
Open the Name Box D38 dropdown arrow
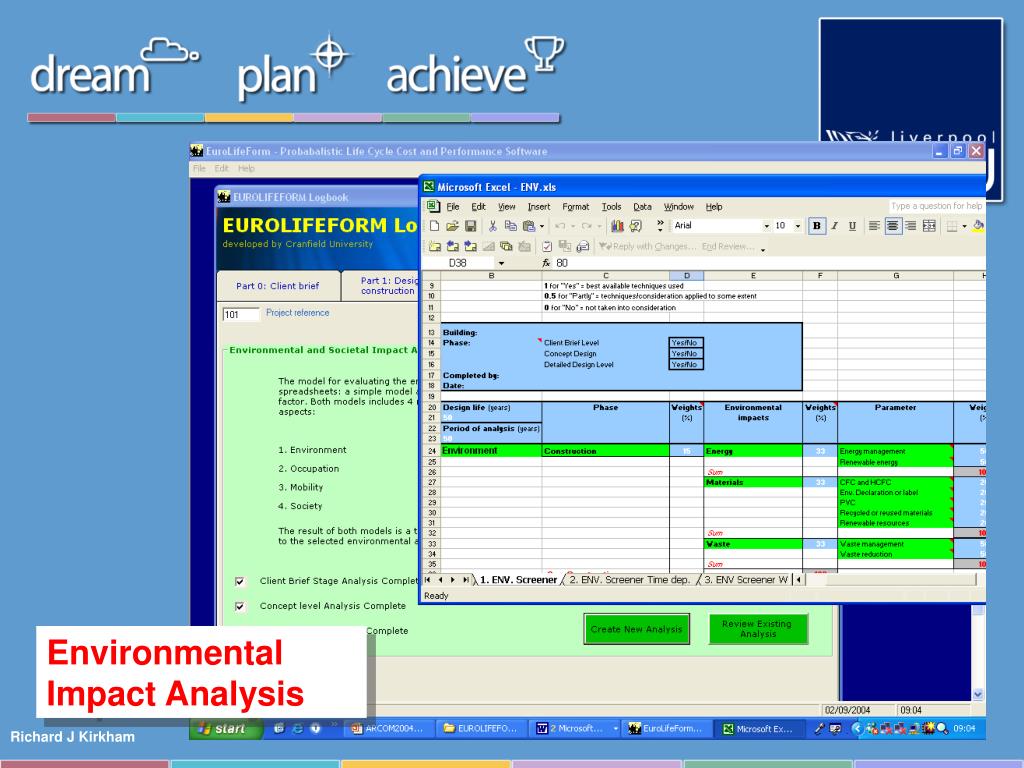pyautogui.click(x=501, y=263)
